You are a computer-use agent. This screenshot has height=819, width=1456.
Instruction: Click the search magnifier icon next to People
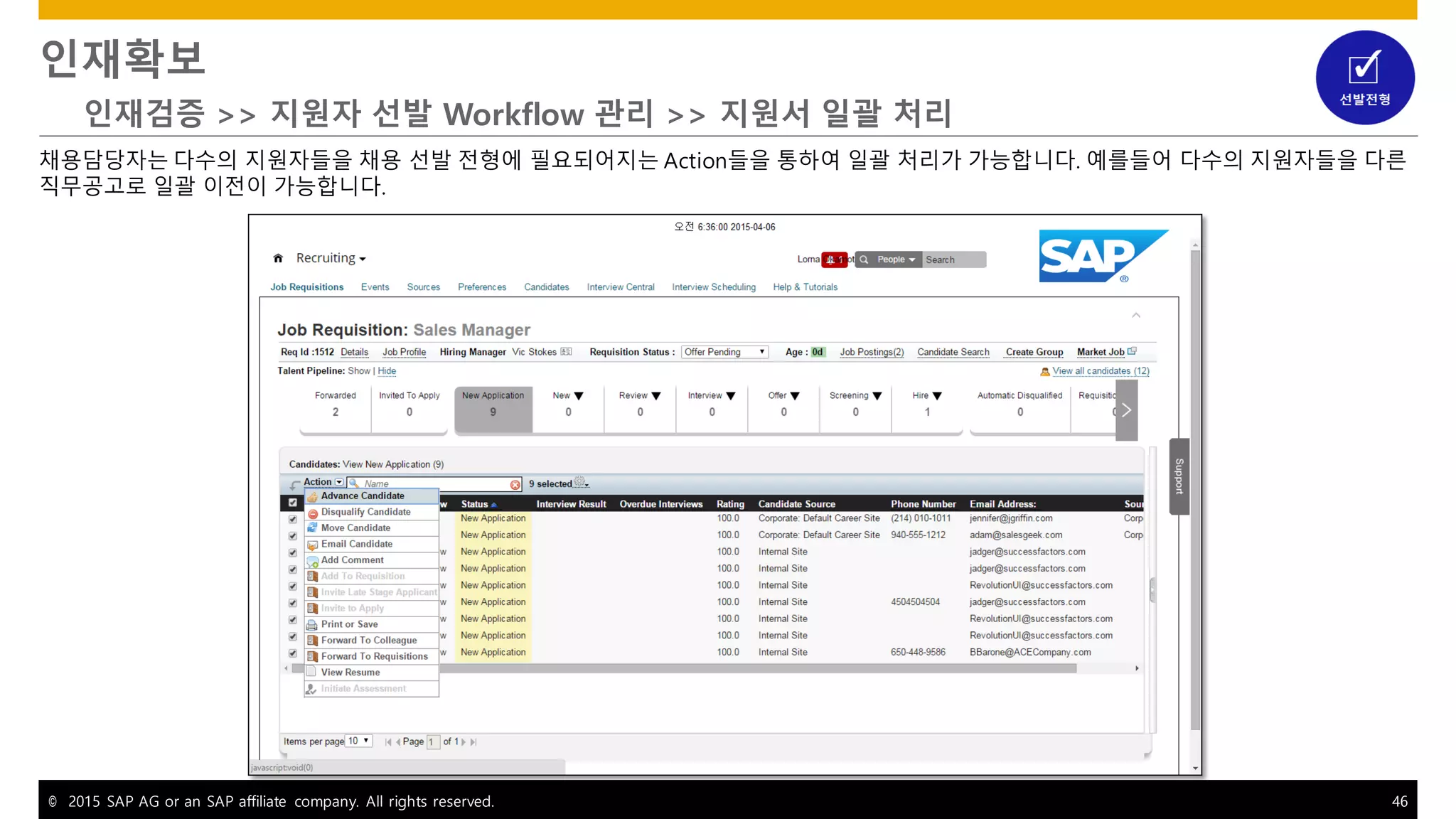864,259
